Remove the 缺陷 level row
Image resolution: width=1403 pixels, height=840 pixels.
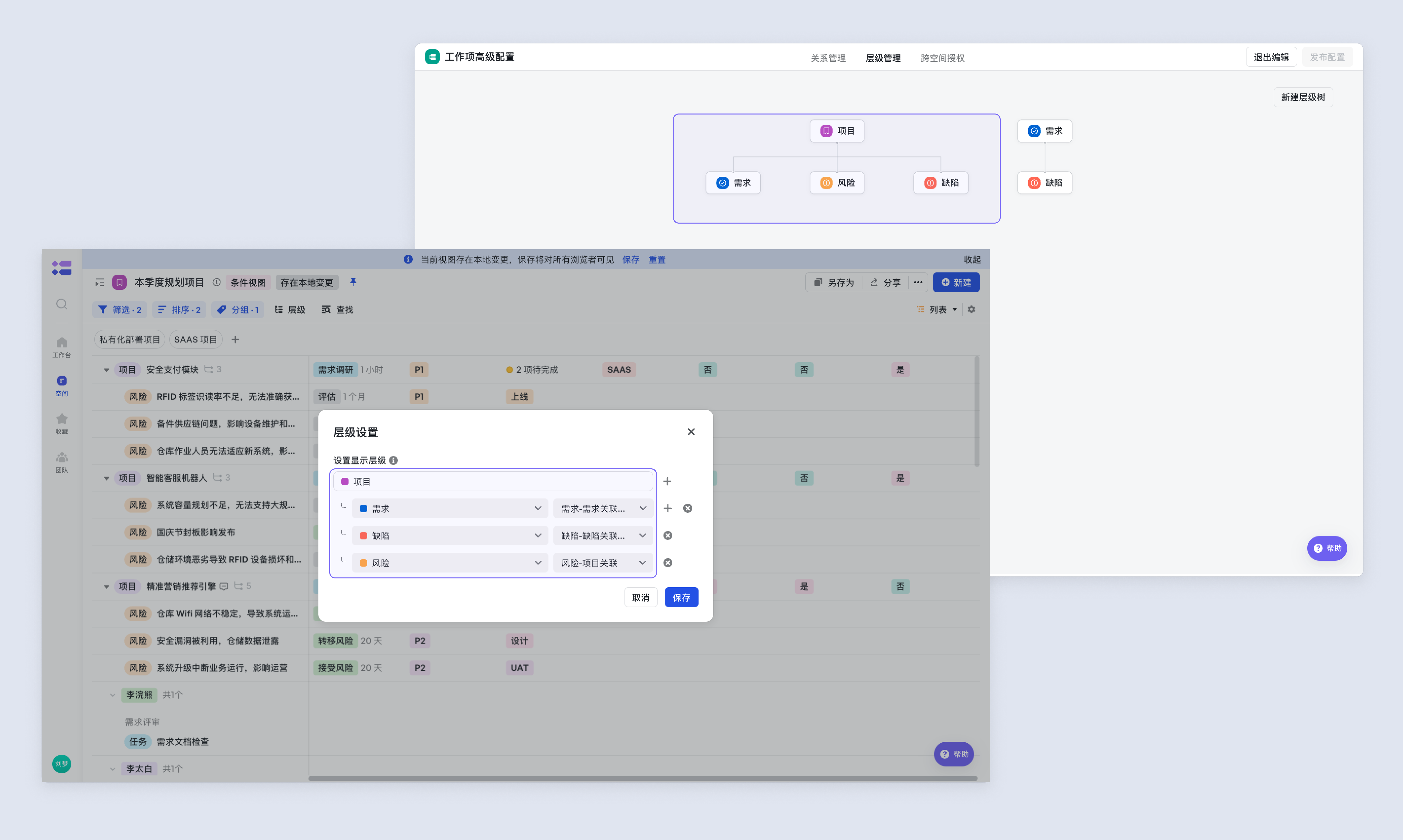(668, 535)
